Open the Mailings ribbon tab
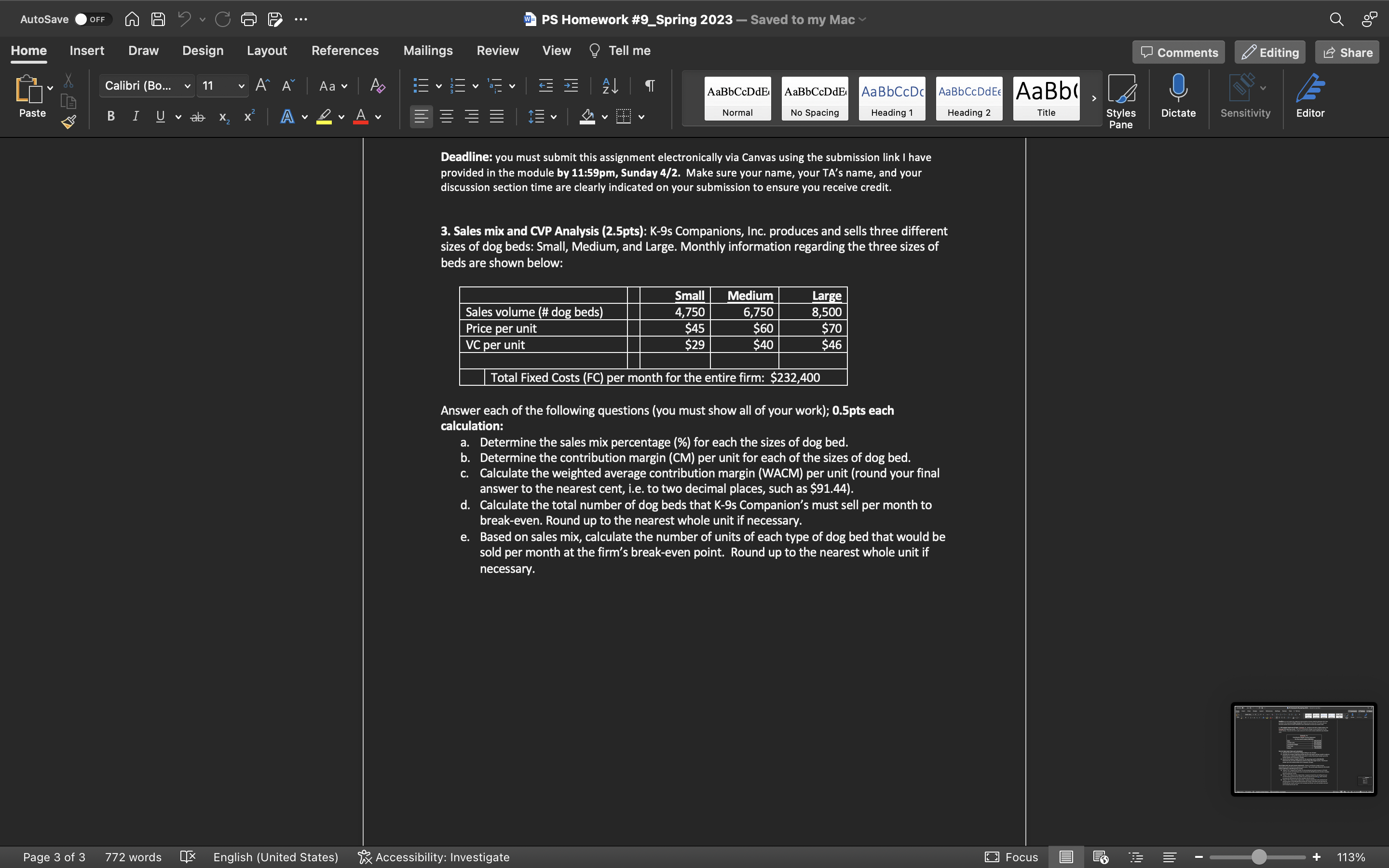 428,51
